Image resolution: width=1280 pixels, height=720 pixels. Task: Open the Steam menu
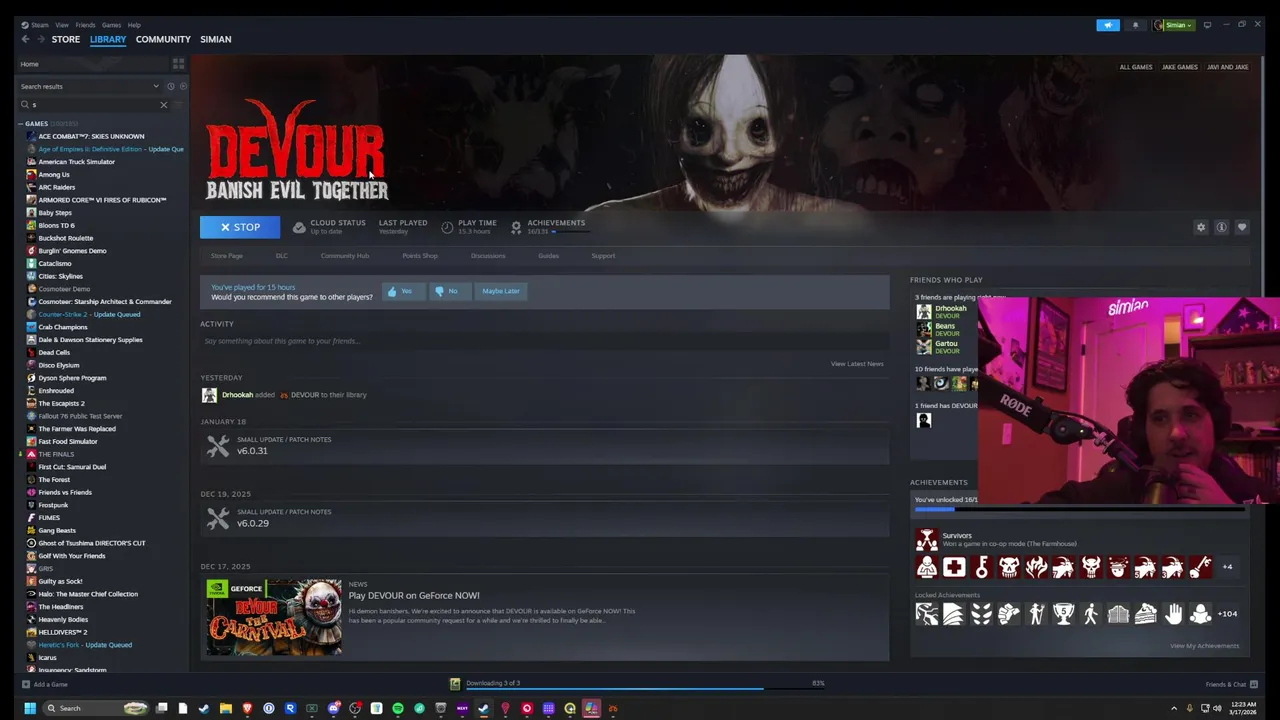(x=36, y=25)
